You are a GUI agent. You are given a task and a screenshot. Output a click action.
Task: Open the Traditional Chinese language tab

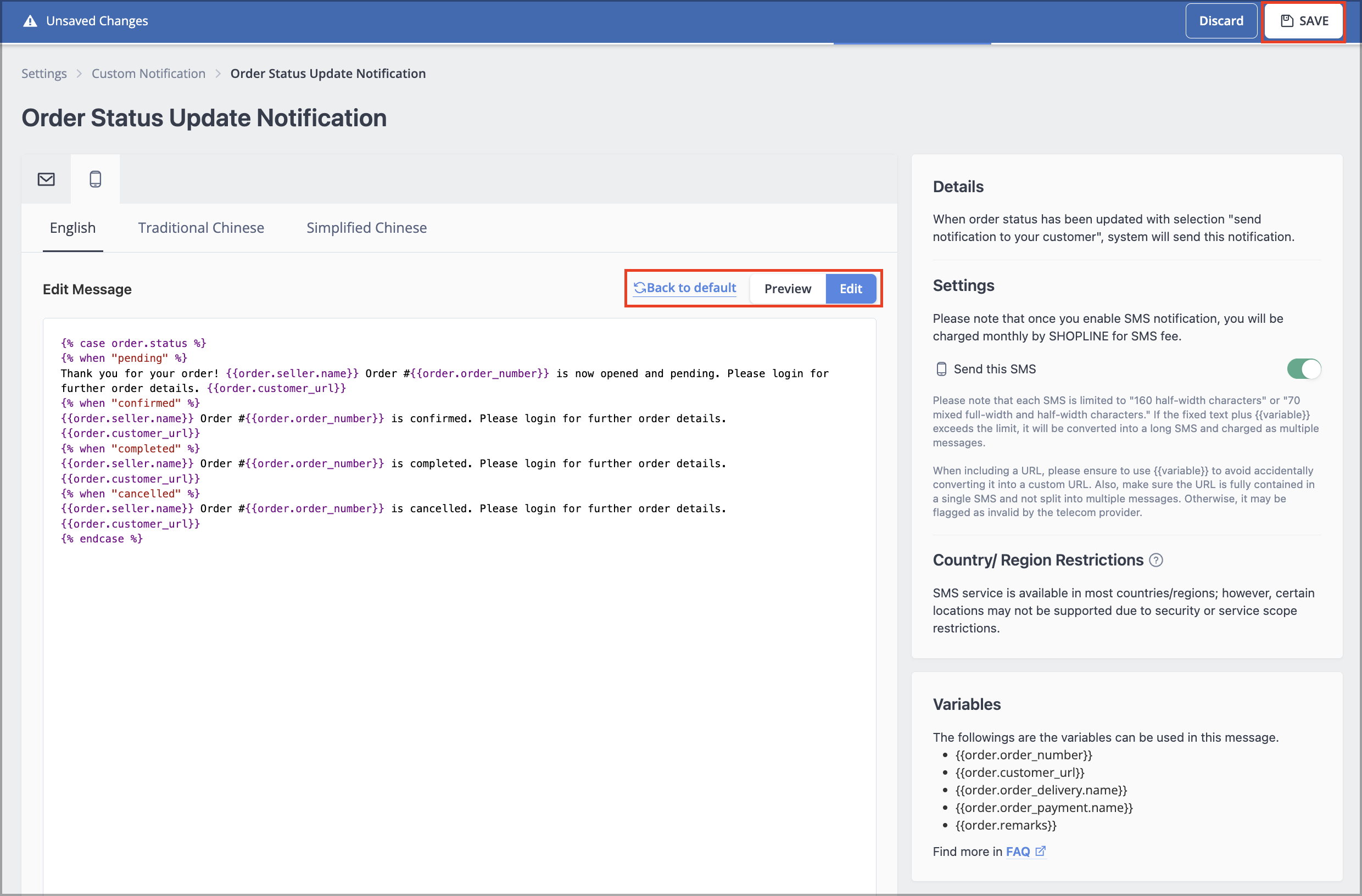point(201,228)
